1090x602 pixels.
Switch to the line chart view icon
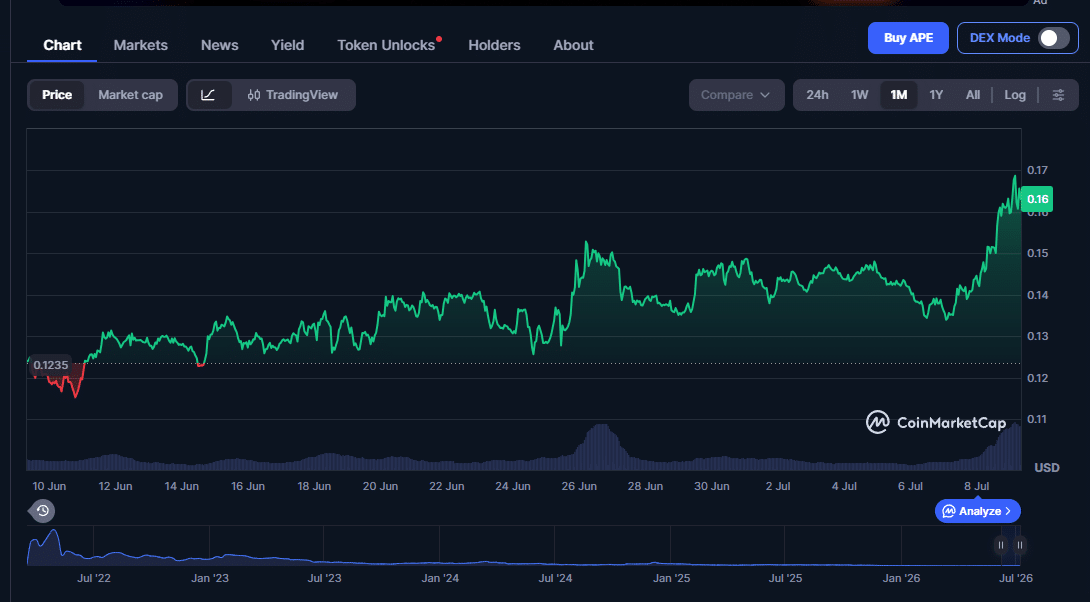(x=208, y=95)
